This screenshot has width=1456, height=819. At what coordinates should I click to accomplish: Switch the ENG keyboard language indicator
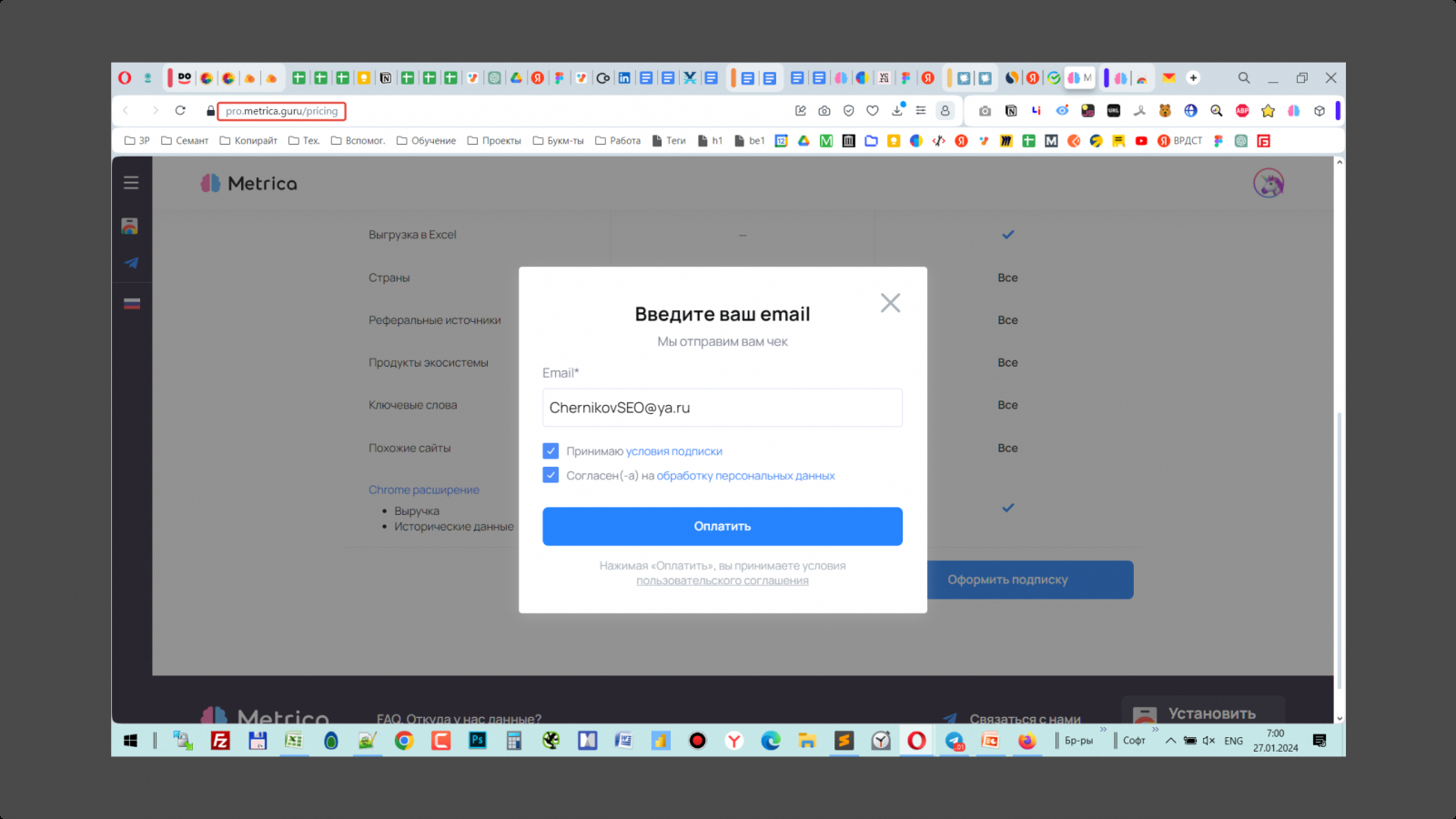coord(1233,741)
